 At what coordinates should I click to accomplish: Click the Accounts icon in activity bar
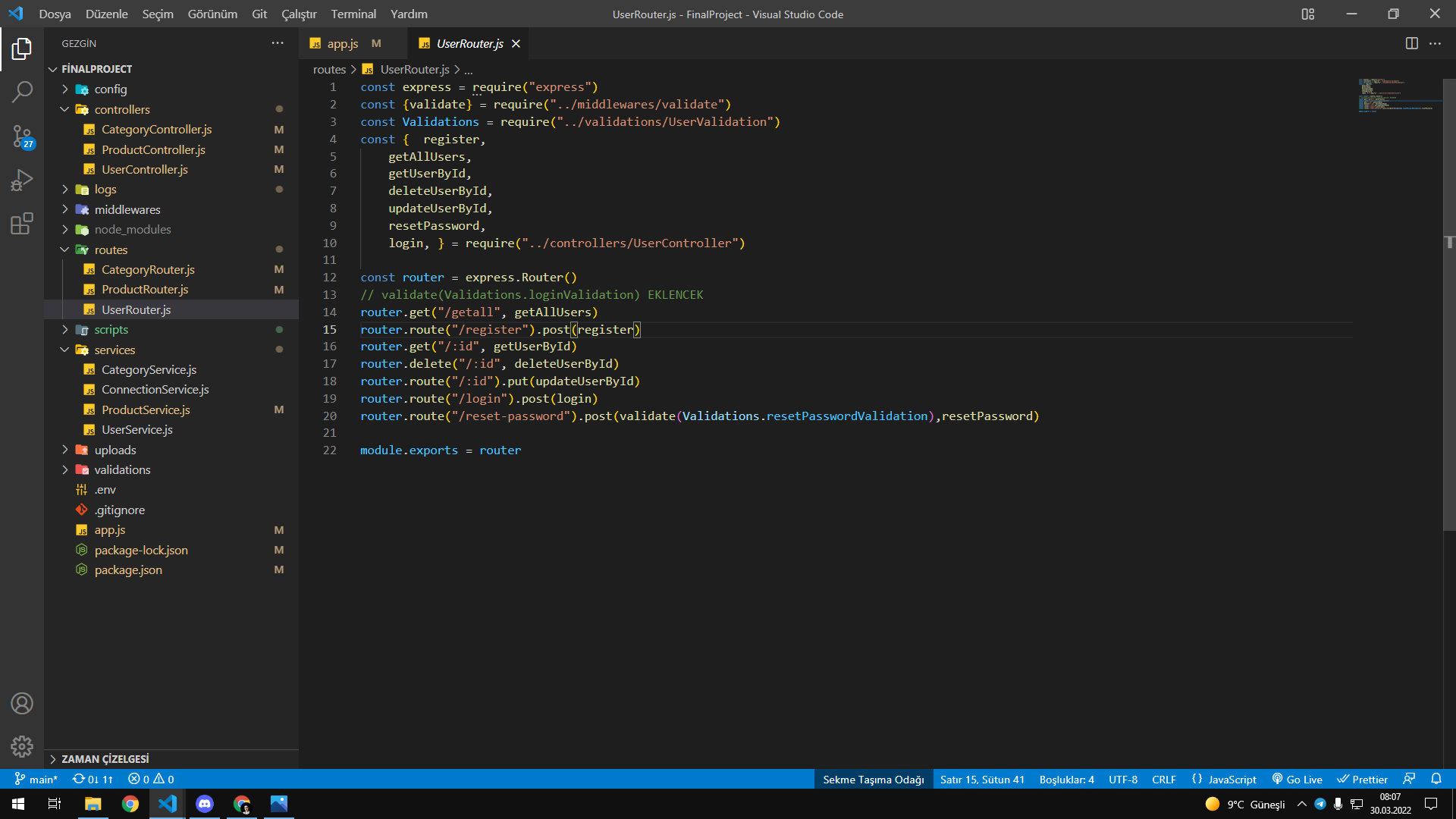coord(22,704)
